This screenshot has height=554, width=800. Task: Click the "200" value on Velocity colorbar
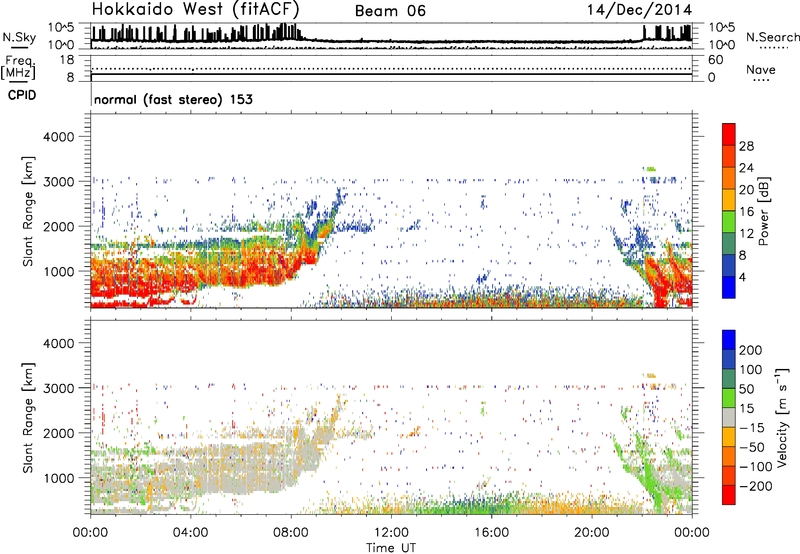coord(751,350)
